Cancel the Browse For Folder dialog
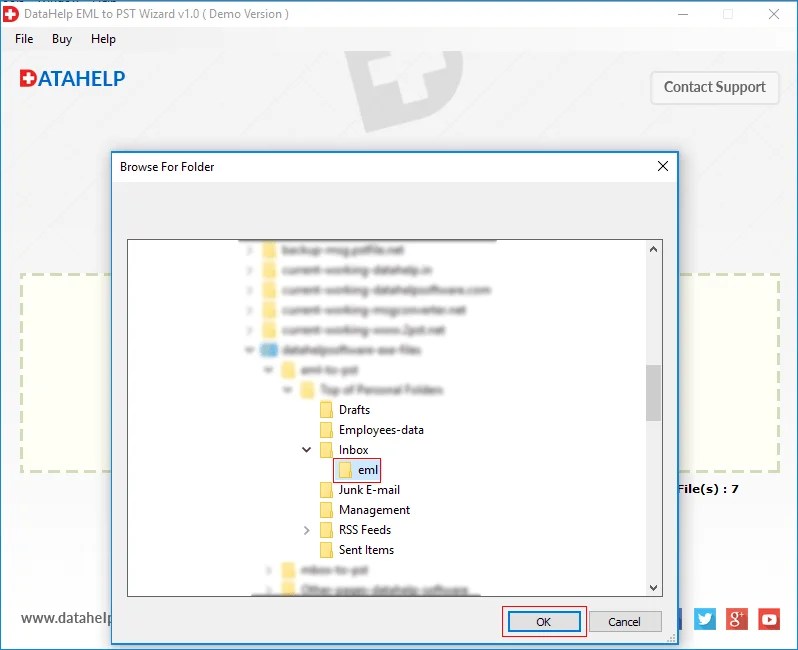Image resolution: width=798 pixels, height=650 pixels. coord(624,621)
